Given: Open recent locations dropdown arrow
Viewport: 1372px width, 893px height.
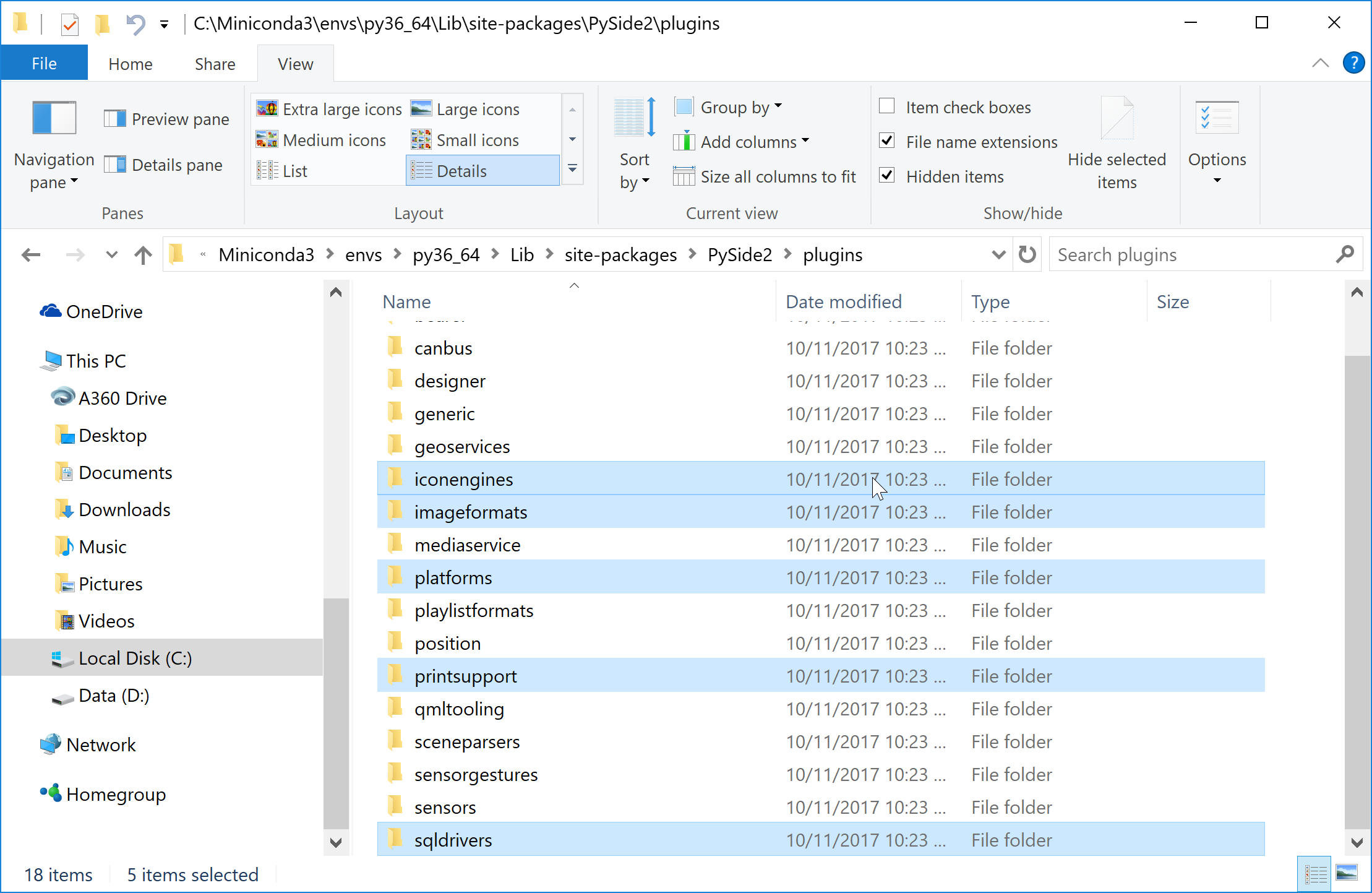Looking at the screenshot, I should click(x=111, y=254).
